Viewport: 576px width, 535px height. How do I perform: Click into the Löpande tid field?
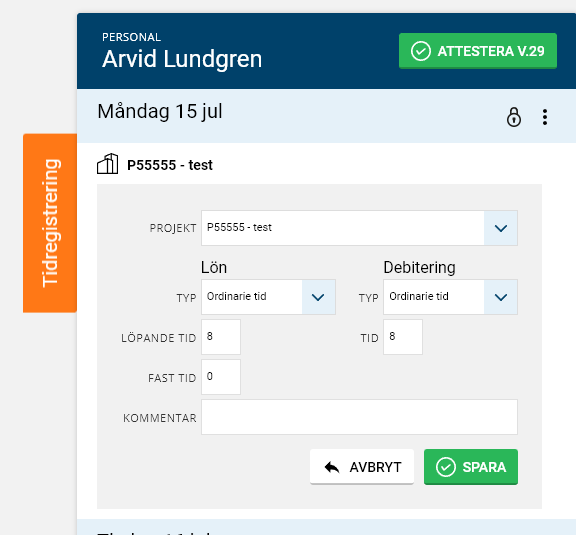[221, 337]
